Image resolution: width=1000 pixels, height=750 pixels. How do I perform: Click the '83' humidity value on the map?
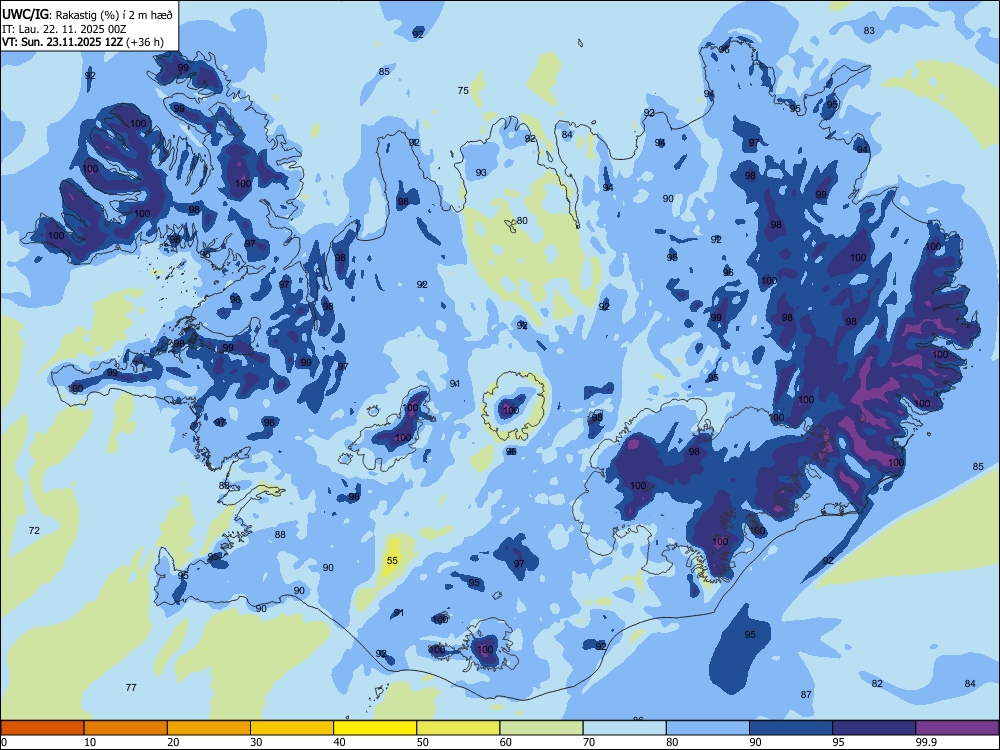869,31
